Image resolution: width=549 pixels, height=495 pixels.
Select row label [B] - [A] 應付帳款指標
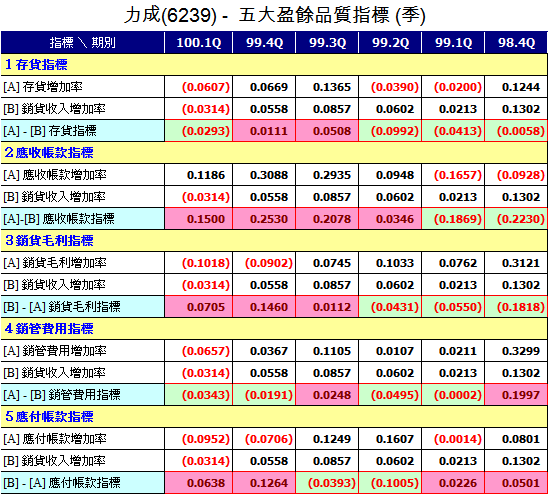click(x=62, y=483)
